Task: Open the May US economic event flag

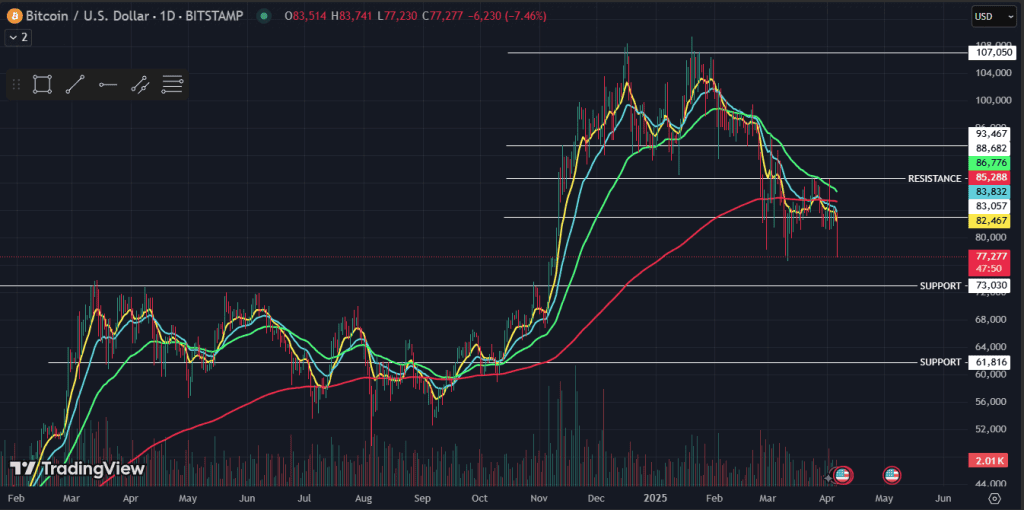Action: coord(891,475)
